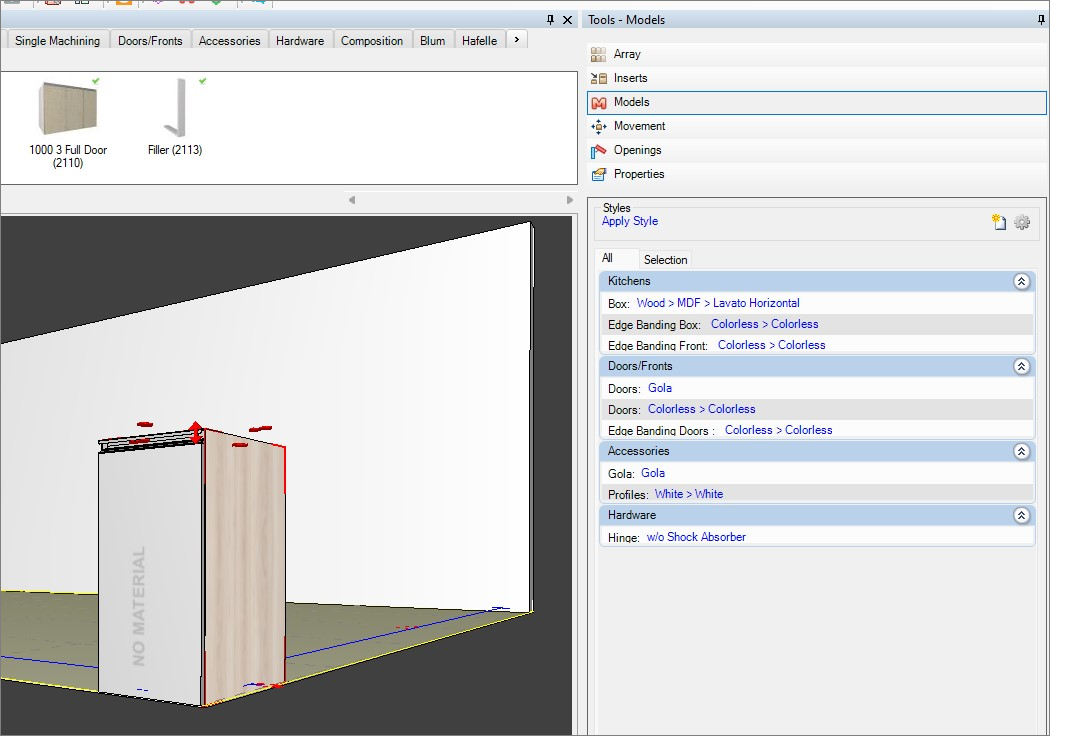Viewport: 1067px width, 748px height.
Task: Switch to the Selection styles tab
Action: 666,260
